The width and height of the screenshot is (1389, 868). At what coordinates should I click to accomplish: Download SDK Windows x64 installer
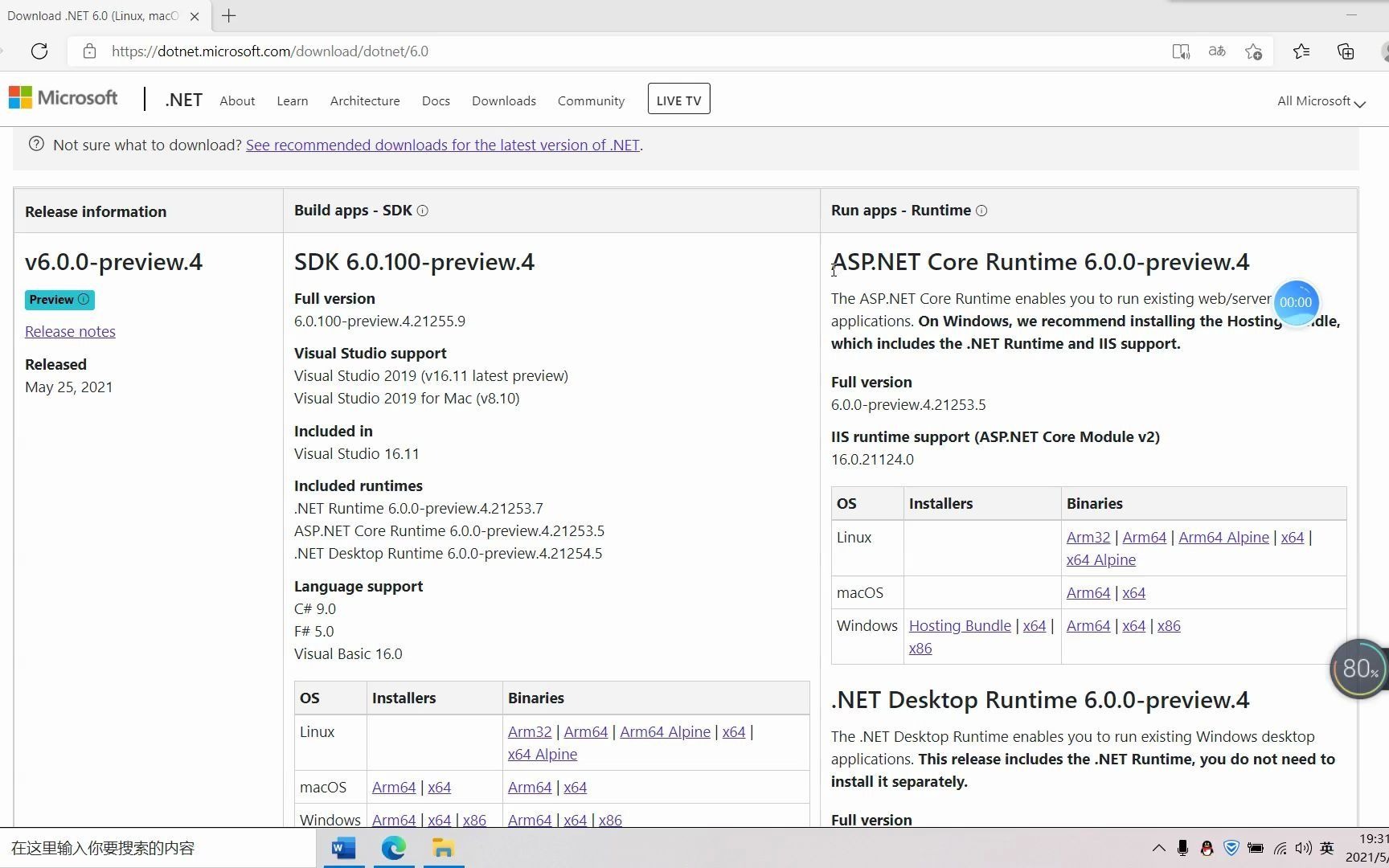pos(439,820)
